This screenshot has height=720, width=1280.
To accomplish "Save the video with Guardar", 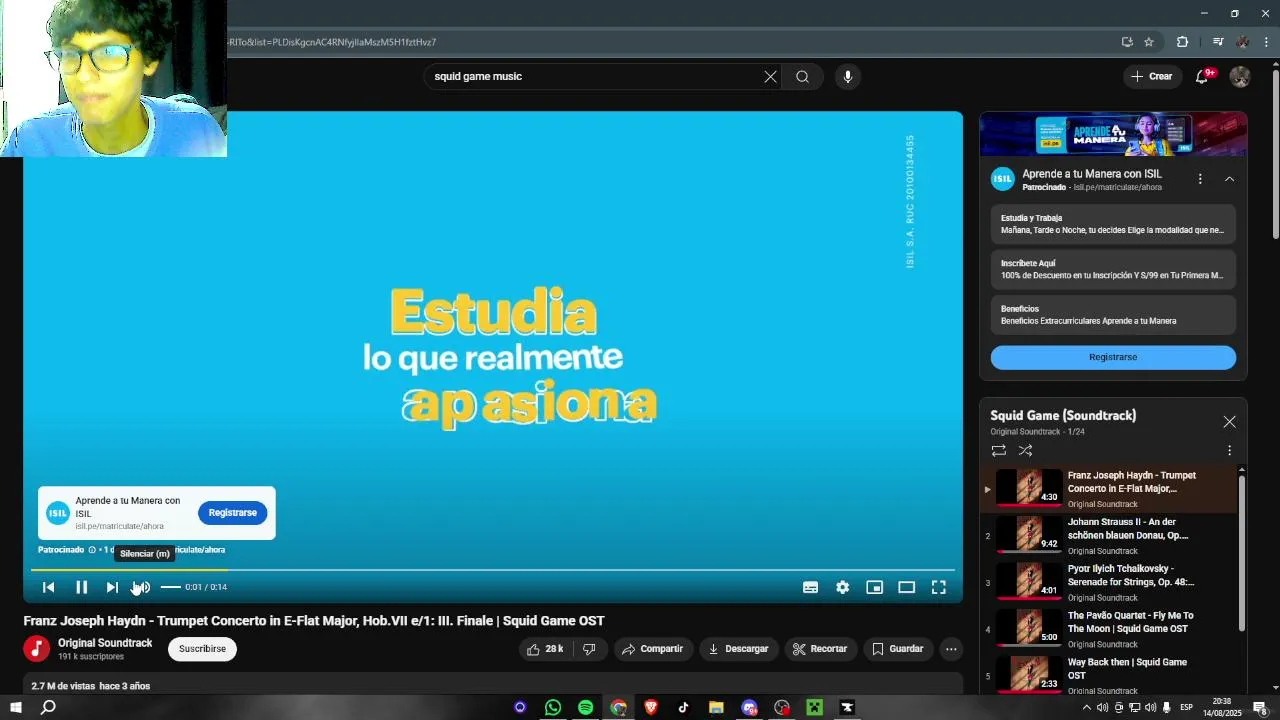I will click(x=897, y=649).
